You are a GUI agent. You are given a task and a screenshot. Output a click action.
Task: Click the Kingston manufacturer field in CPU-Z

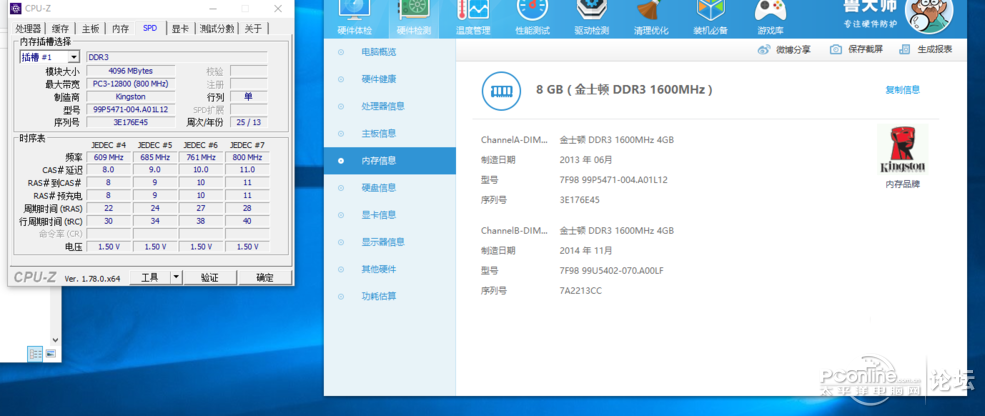[130, 97]
